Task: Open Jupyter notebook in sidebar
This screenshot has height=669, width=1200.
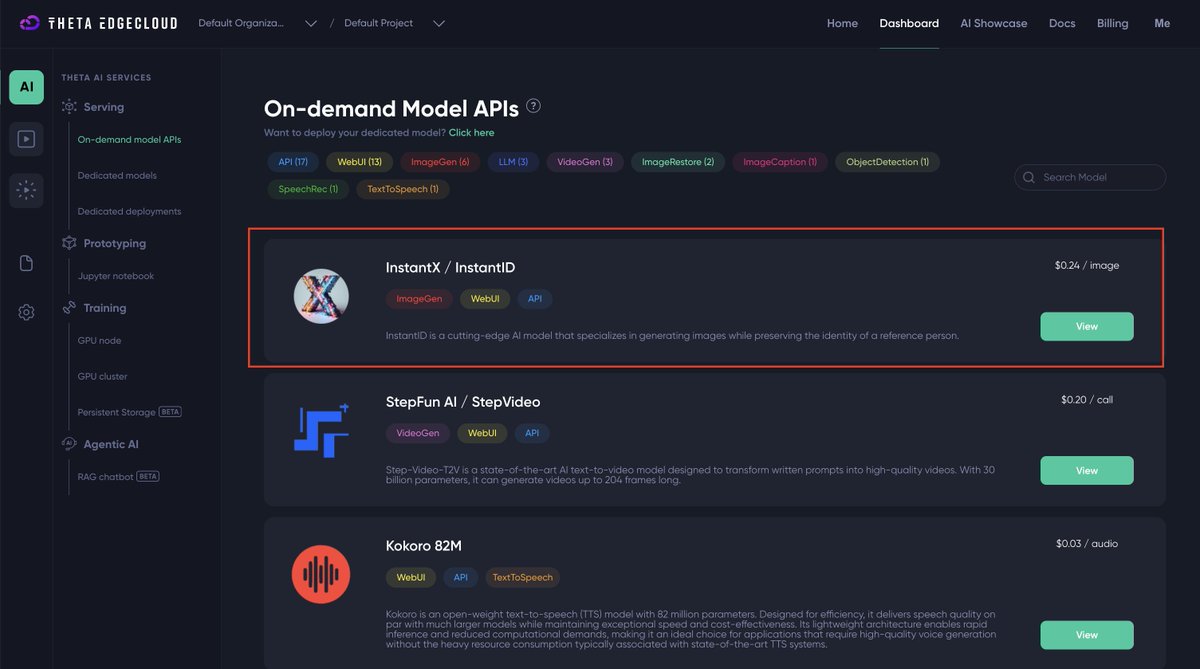Action: tap(116, 276)
